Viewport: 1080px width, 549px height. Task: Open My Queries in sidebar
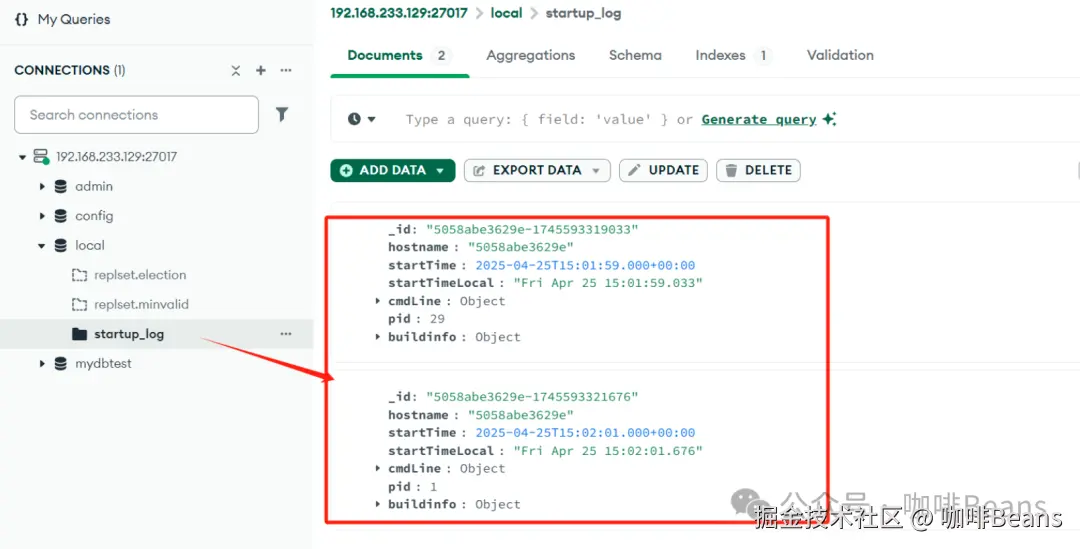pos(74,19)
